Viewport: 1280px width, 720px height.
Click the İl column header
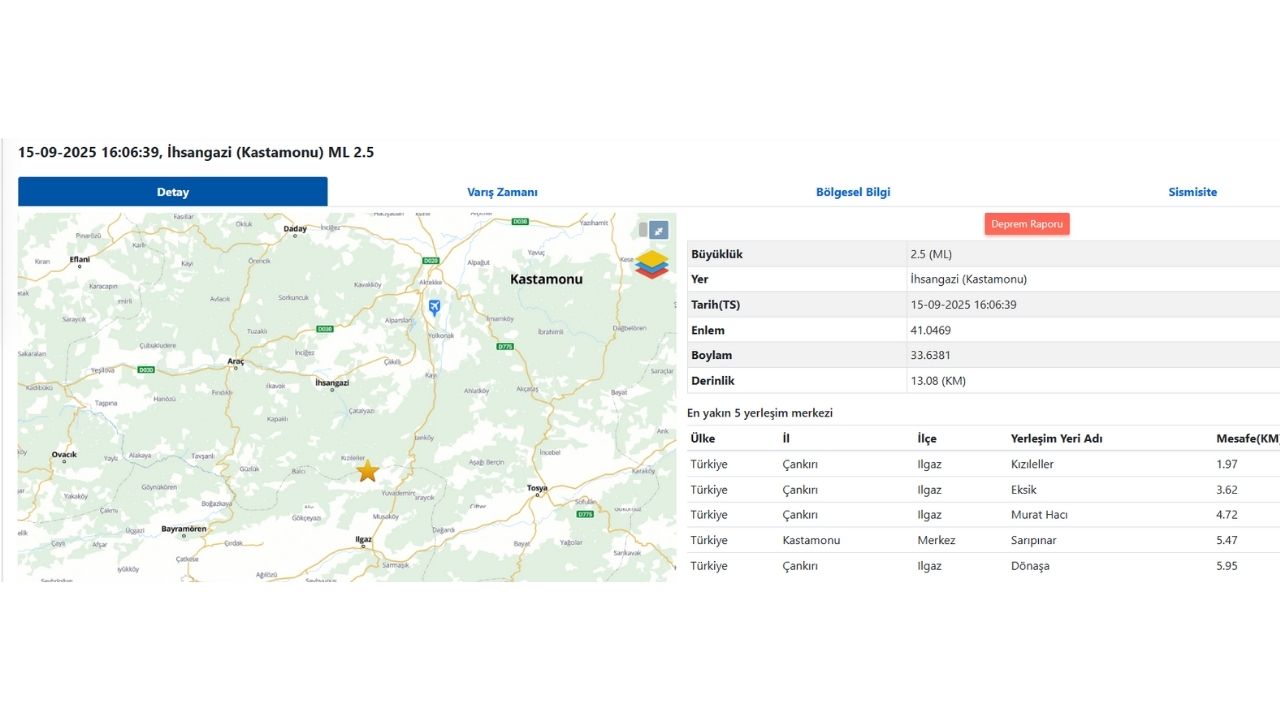point(786,438)
